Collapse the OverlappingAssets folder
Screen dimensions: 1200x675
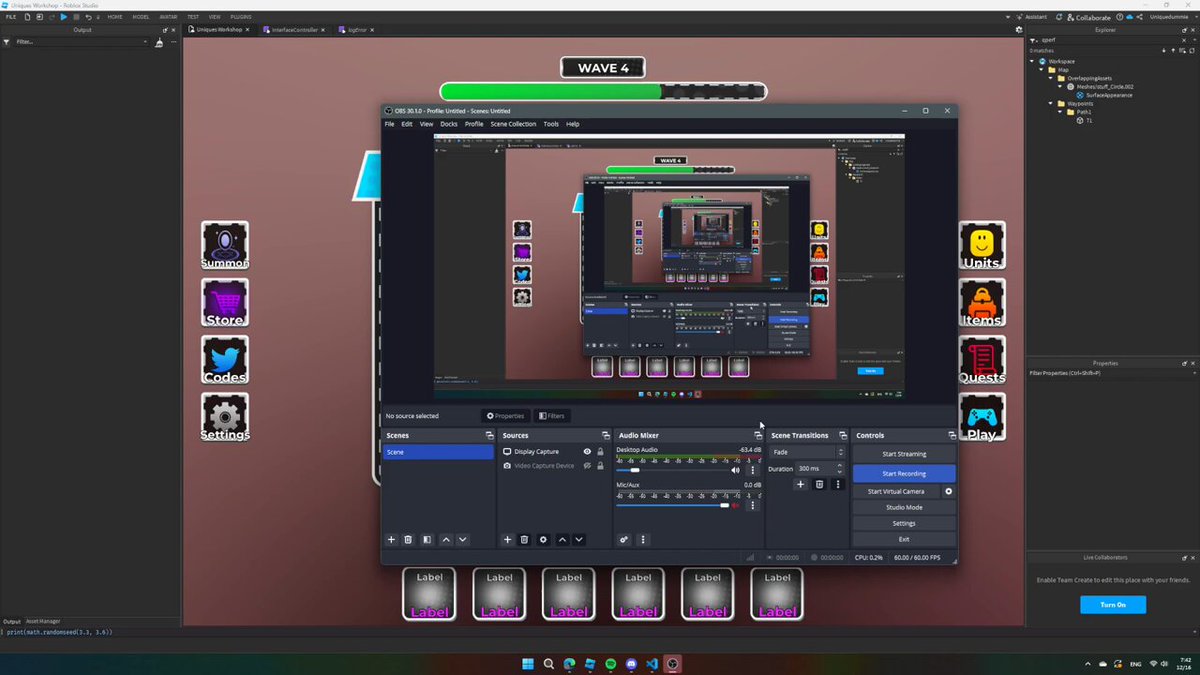click(1050, 78)
